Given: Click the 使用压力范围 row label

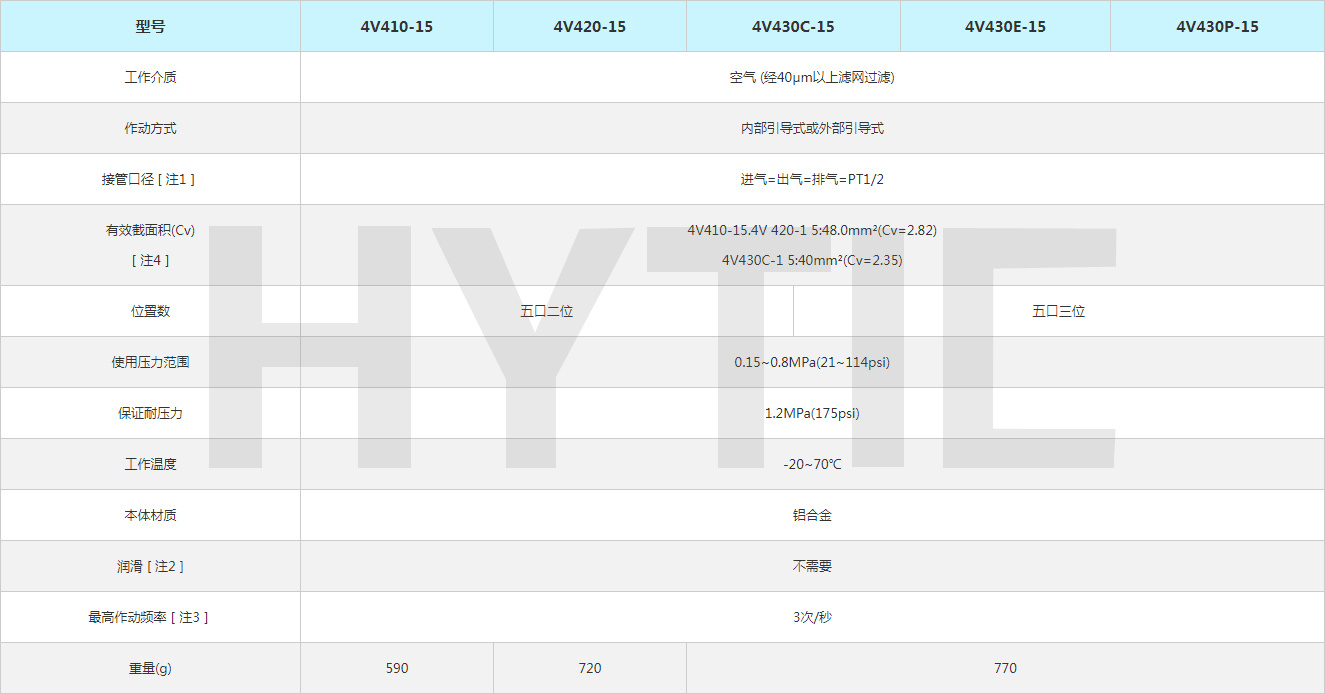Looking at the screenshot, I should [x=150, y=362].
